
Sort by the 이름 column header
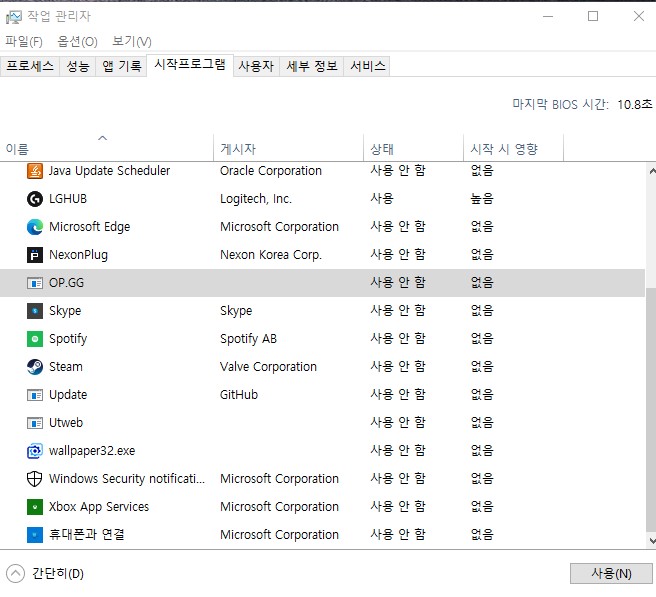107,147
